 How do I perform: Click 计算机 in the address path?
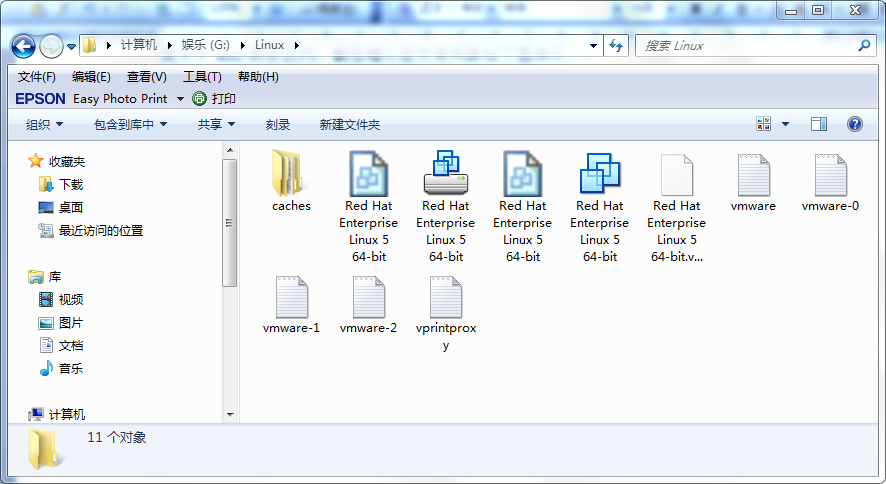point(138,45)
